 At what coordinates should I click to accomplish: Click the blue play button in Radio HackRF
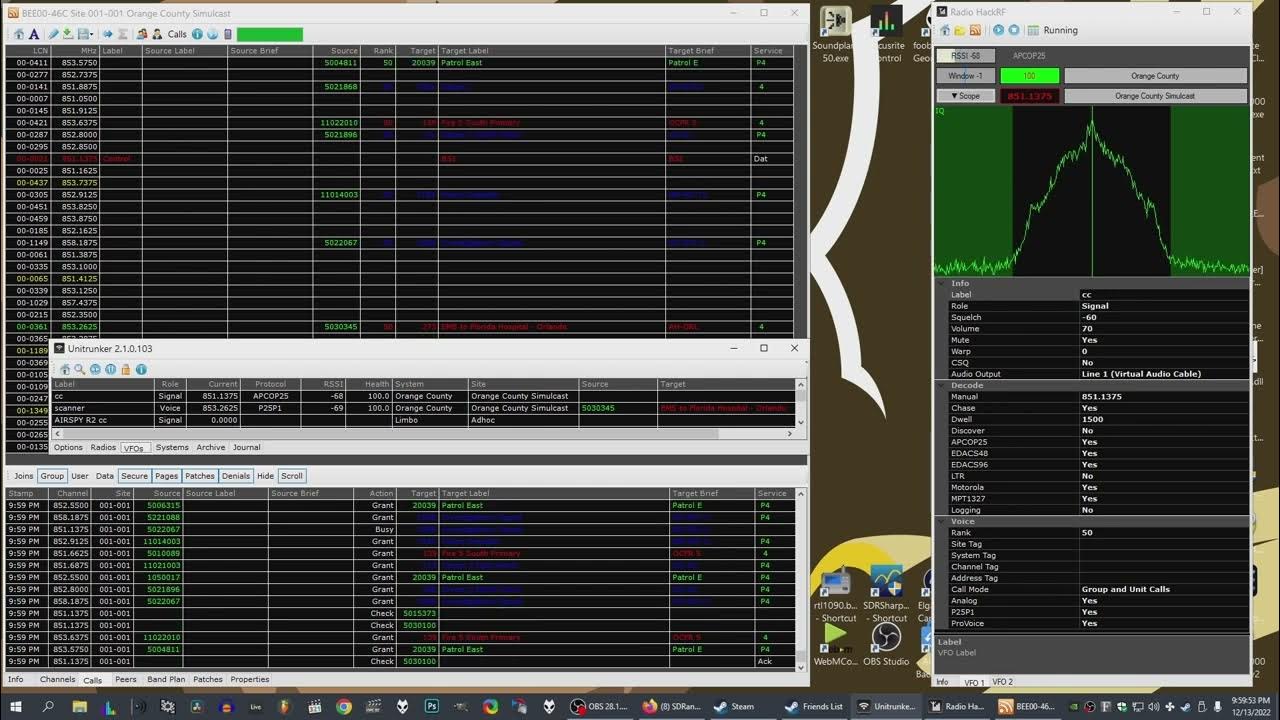point(998,30)
